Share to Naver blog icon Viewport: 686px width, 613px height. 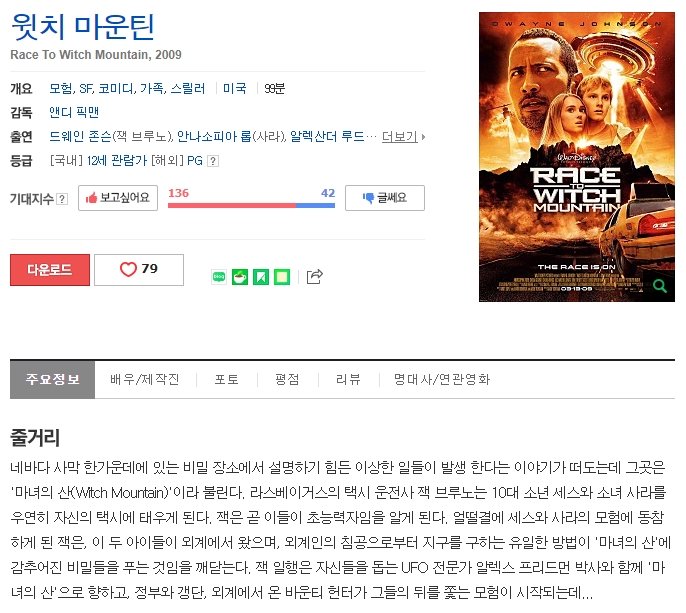tap(219, 277)
